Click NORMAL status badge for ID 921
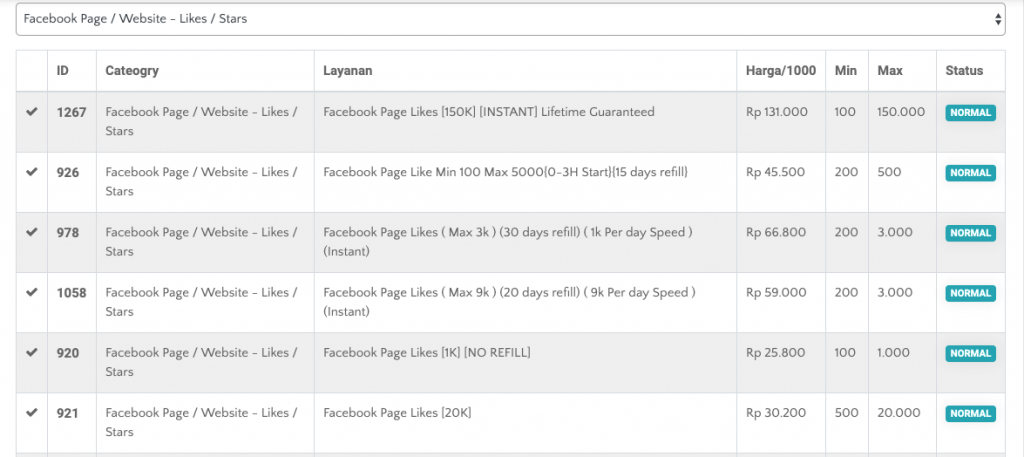 [970, 413]
